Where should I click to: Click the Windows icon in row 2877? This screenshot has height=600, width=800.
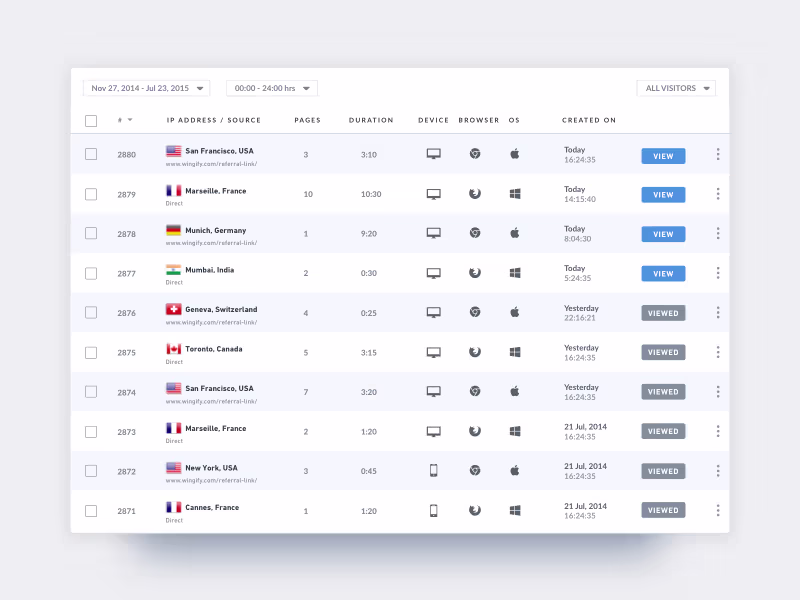(515, 273)
